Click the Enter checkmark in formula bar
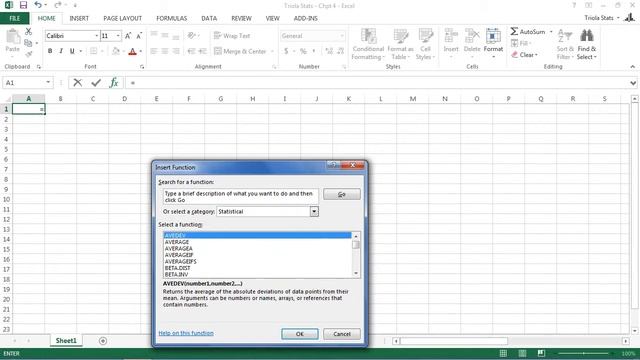 pyautogui.click(x=96, y=83)
